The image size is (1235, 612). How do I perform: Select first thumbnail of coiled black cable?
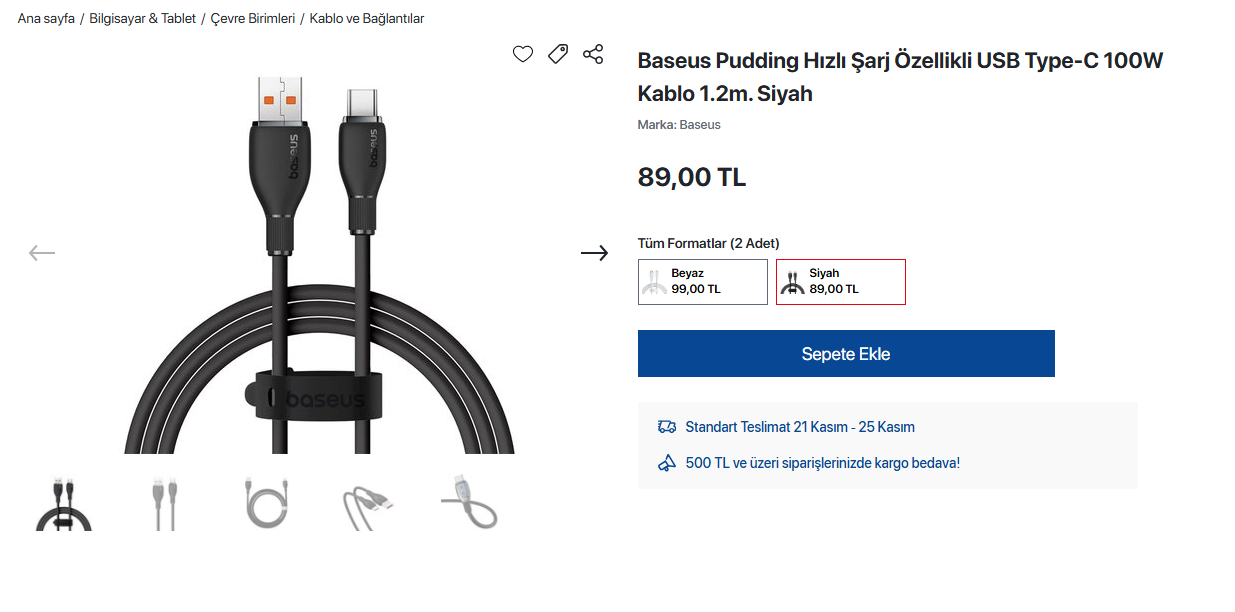coord(65,503)
